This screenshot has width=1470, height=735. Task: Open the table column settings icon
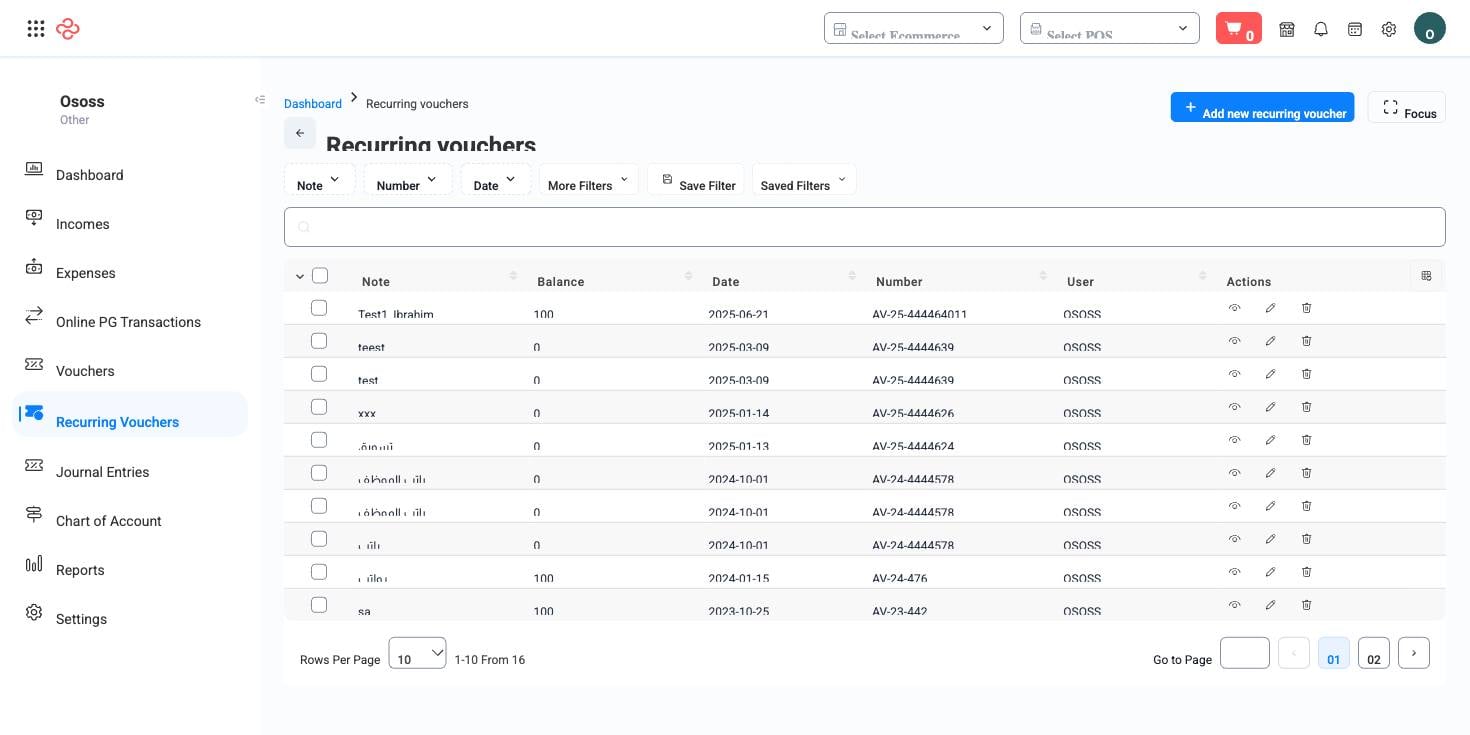click(1426, 275)
